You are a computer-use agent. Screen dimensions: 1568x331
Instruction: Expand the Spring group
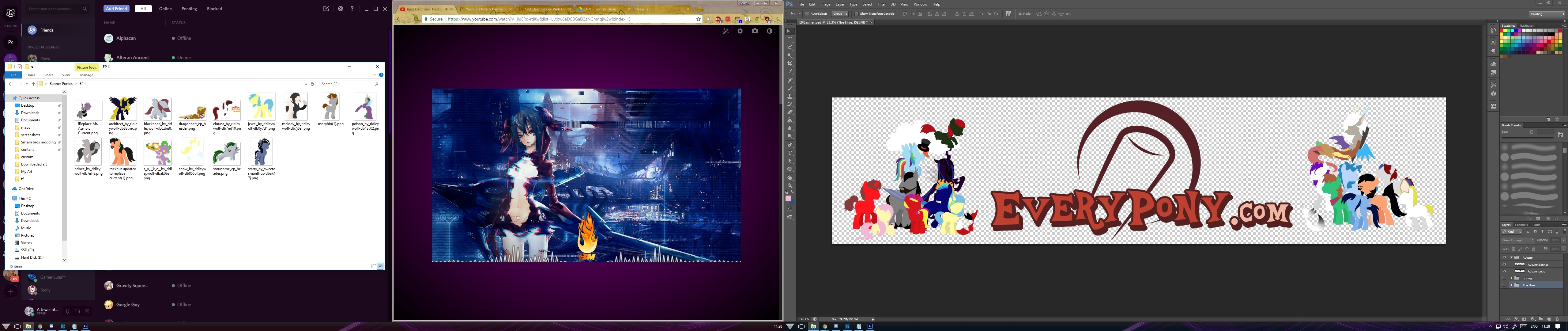click(1511, 278)
